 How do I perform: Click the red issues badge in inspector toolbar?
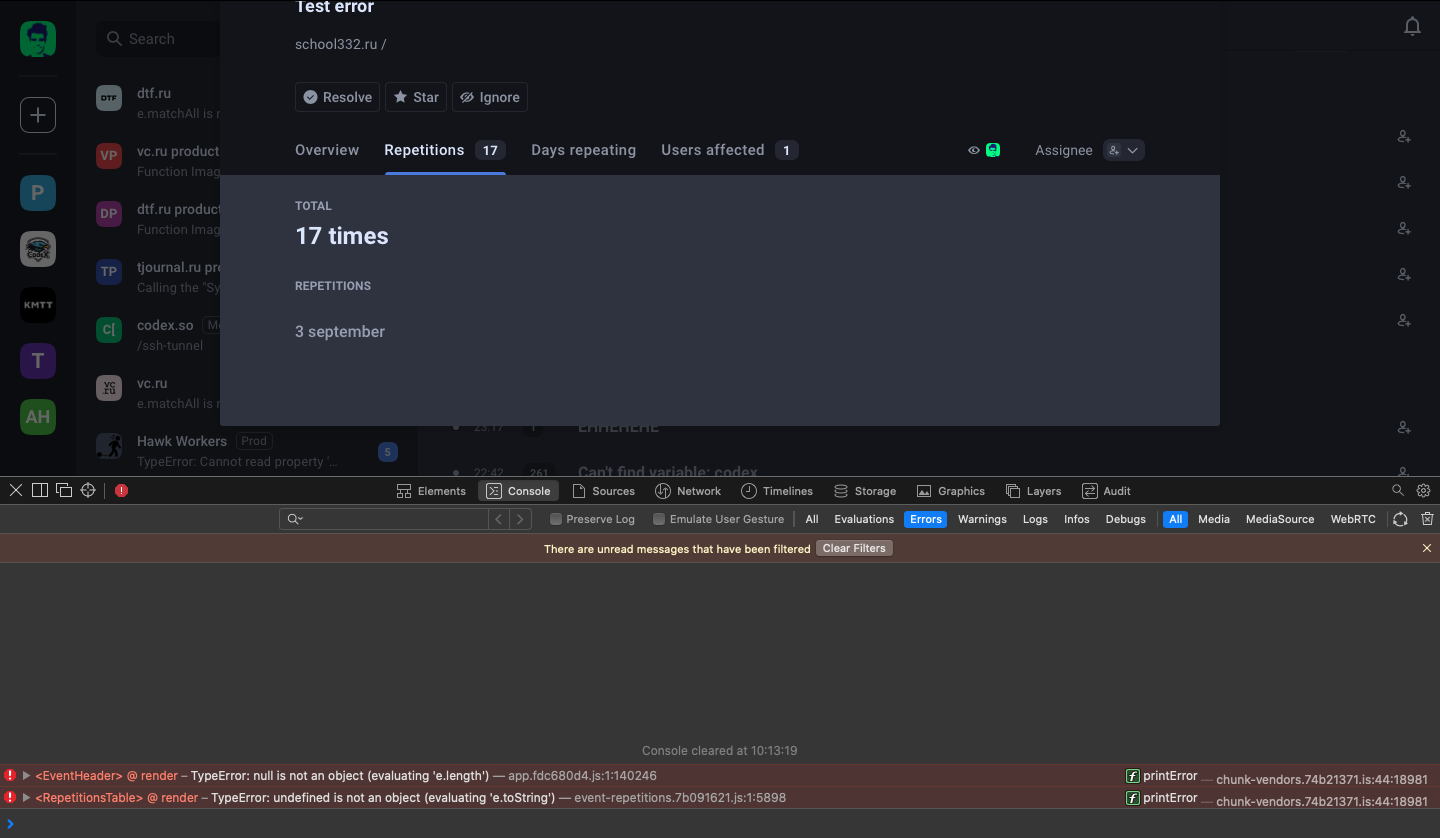click(x=121, y=490)
